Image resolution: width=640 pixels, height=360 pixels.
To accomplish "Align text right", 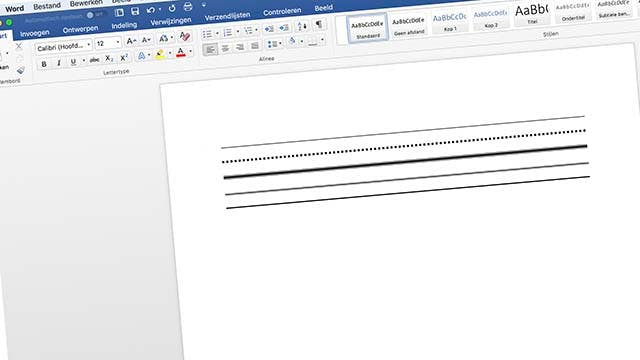I will [x=240, y=47].
